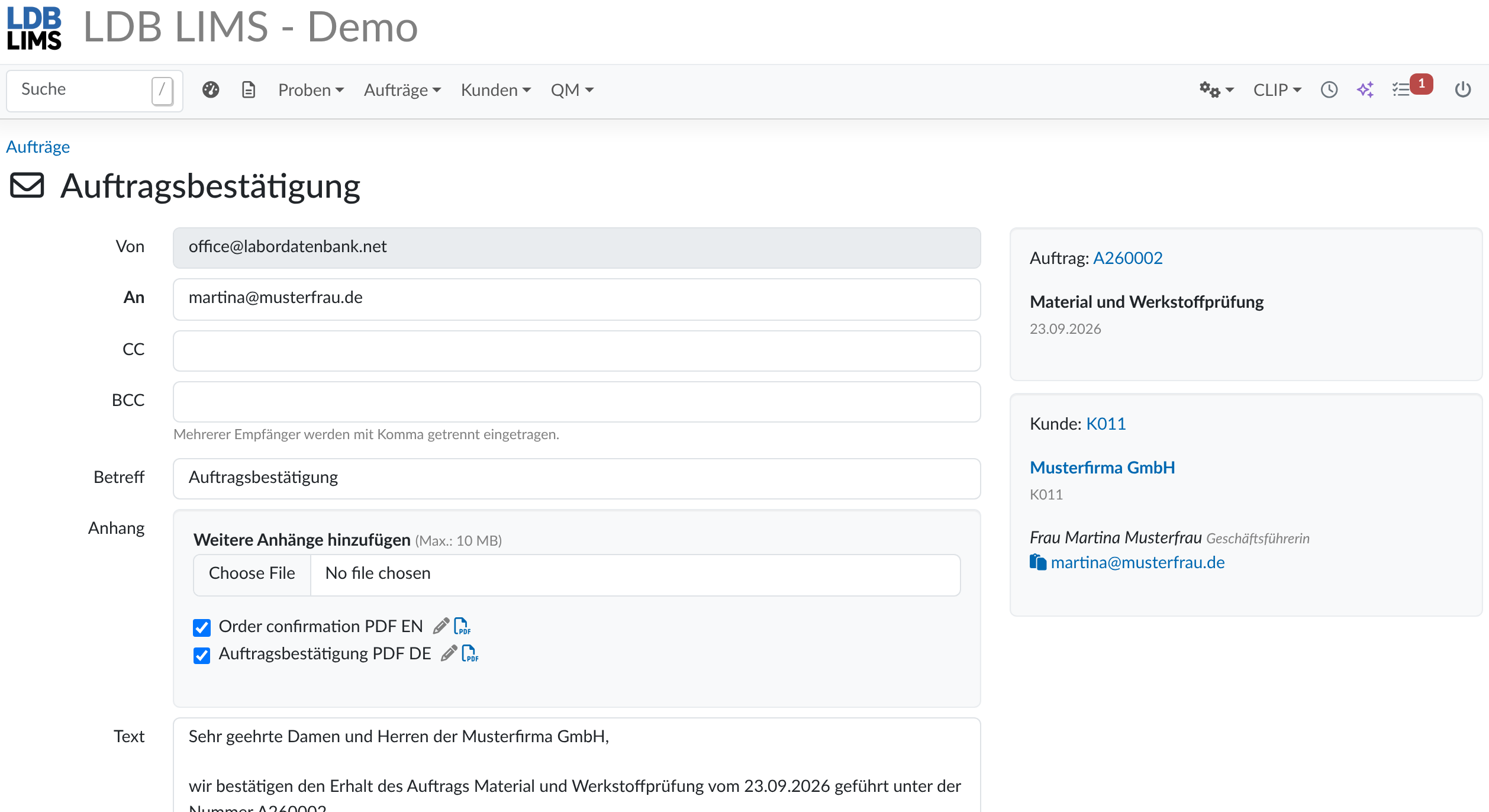The width and height of the screenshot is (1489, 812).
Task: Click the Choose File button
Action: pyautogui.click(x=252, y=573)
